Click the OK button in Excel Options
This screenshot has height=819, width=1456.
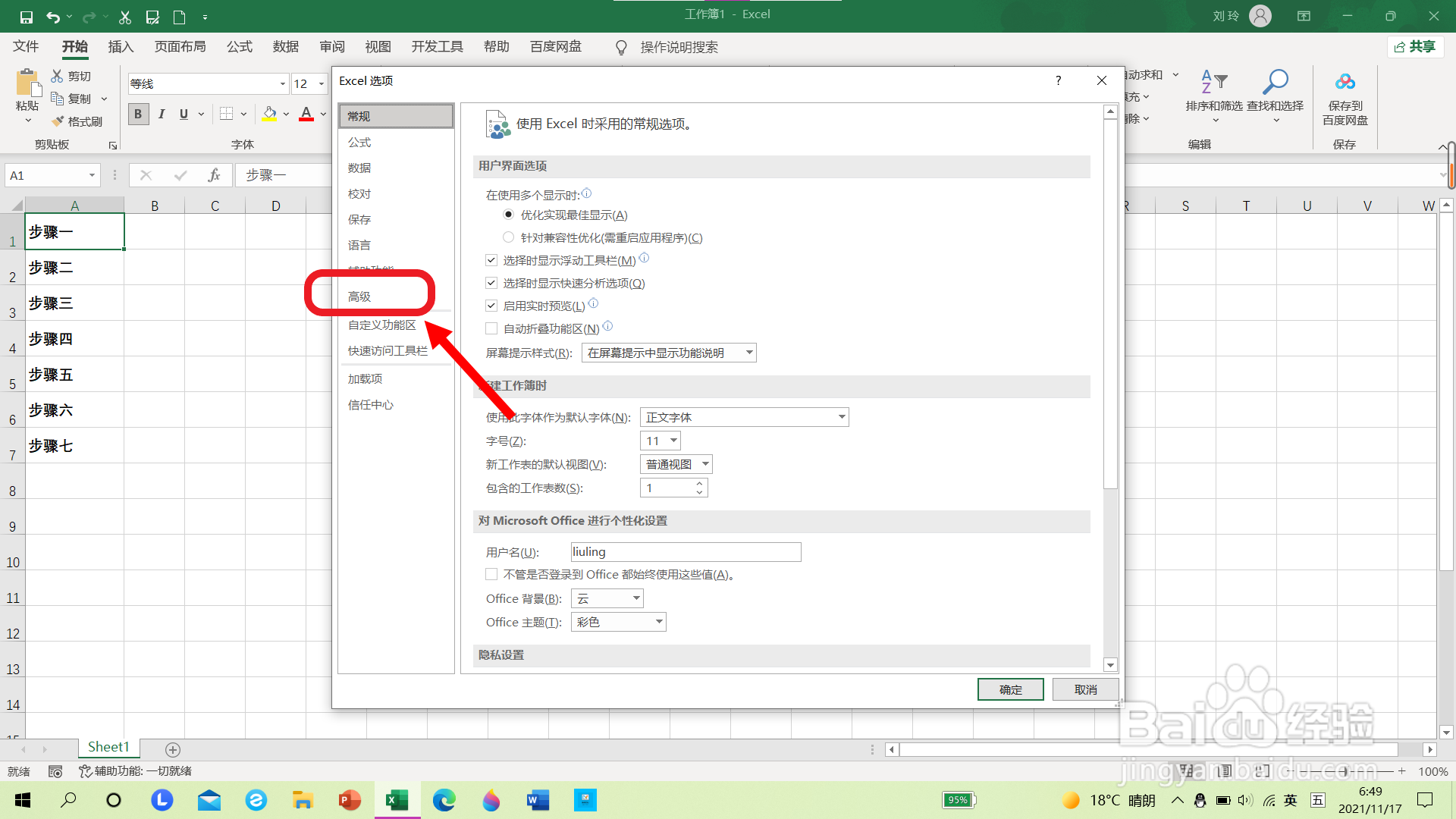click(x=1010, y=689)
